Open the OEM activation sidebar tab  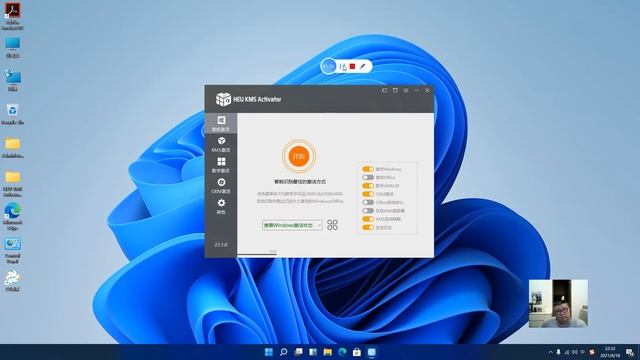tap(221, 186)
